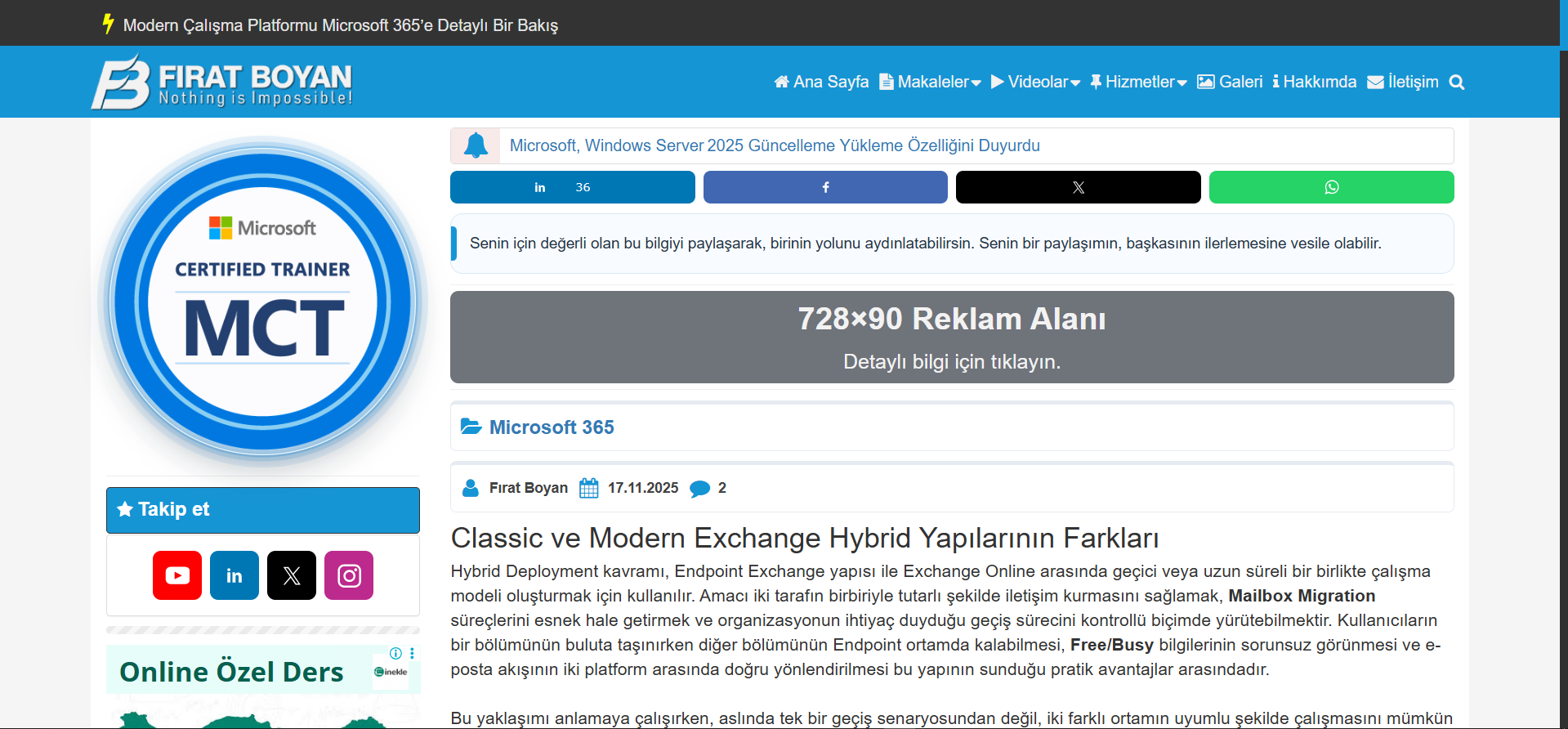Click the 728×90 Reklam Alanı banner
This screenshot has height=729, width=1568.
(x=952, y=337)
